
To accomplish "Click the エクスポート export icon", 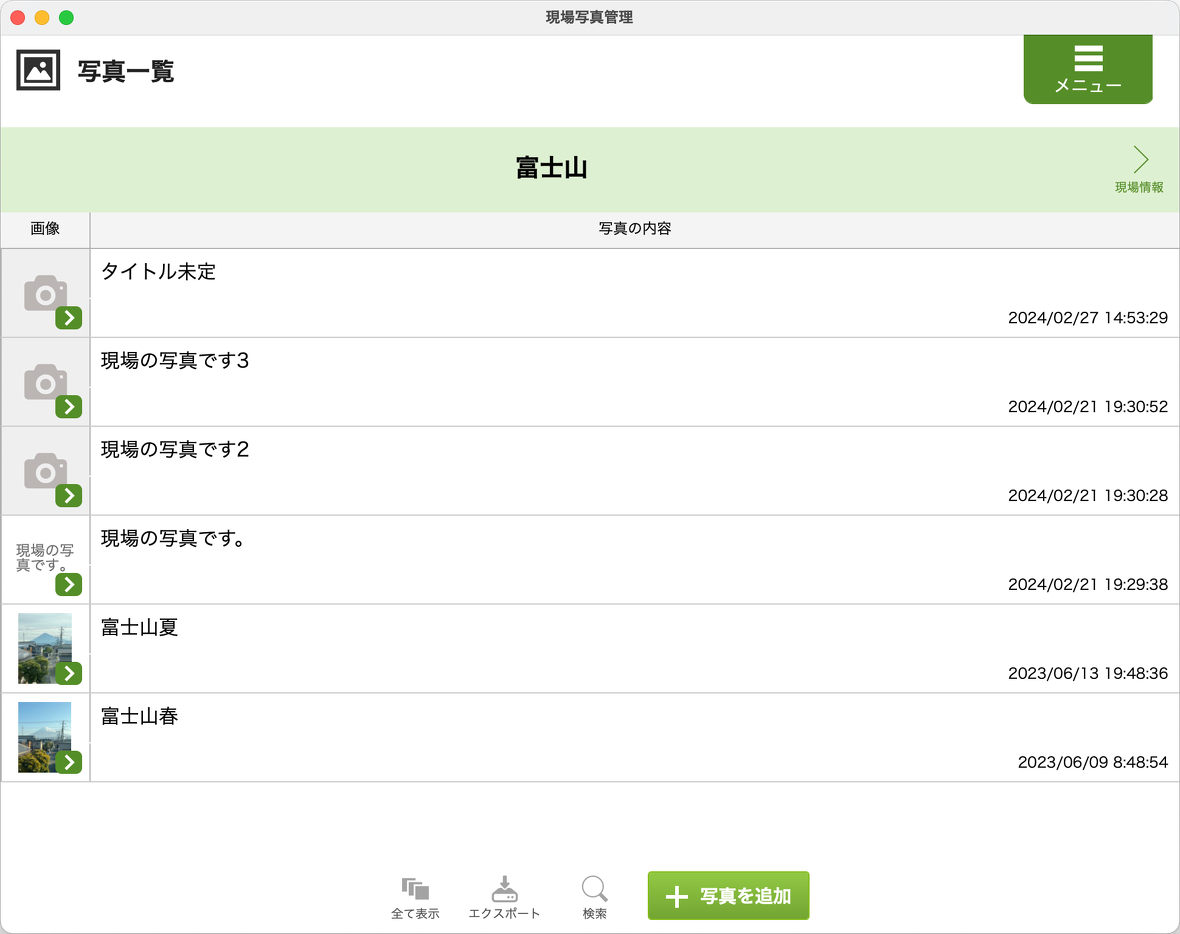I will coord(504,889).
